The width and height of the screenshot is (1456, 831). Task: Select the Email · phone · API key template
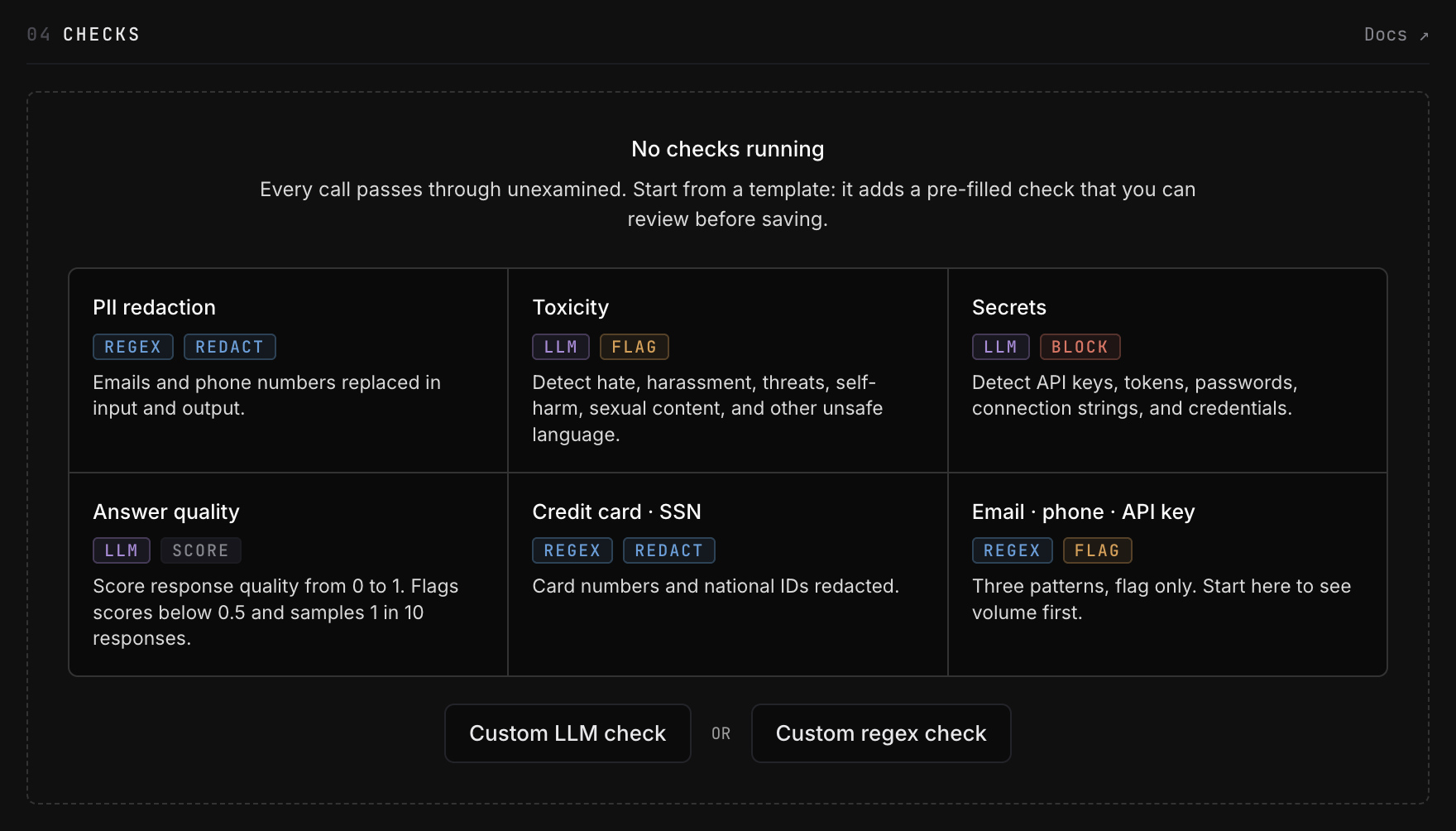click(1167, 574)
